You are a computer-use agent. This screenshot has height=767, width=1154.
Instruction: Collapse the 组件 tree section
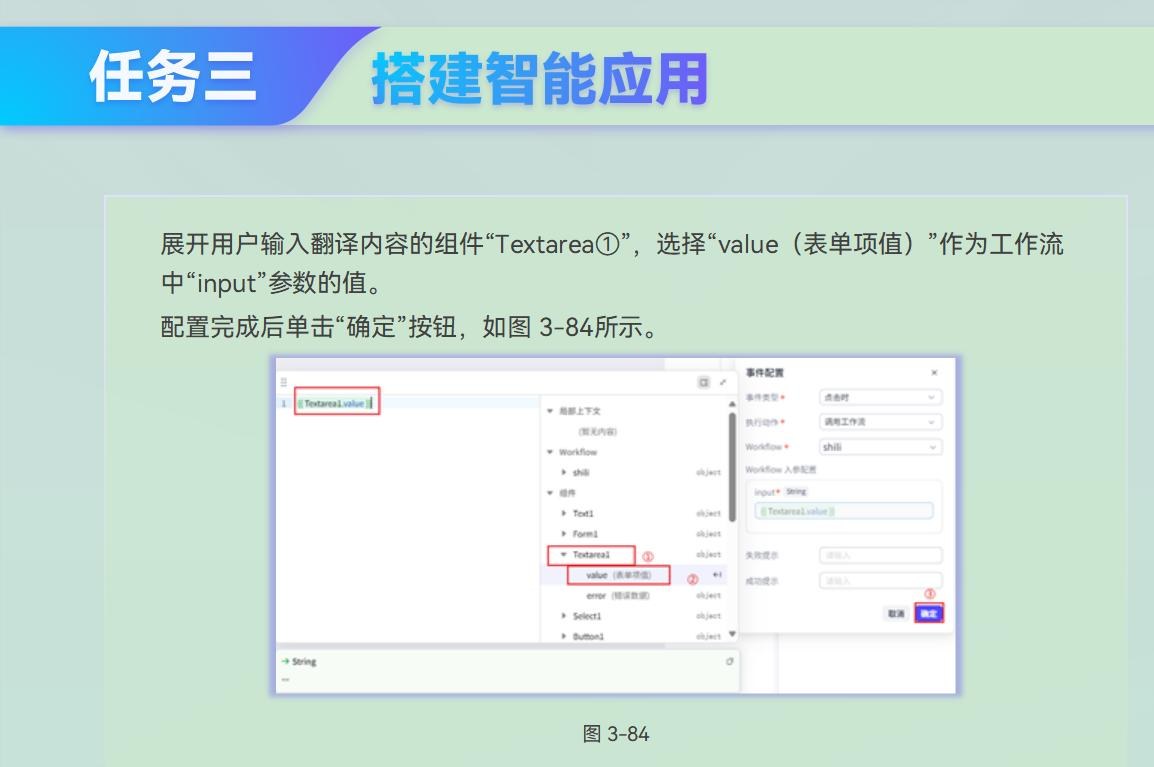[550, 492]
